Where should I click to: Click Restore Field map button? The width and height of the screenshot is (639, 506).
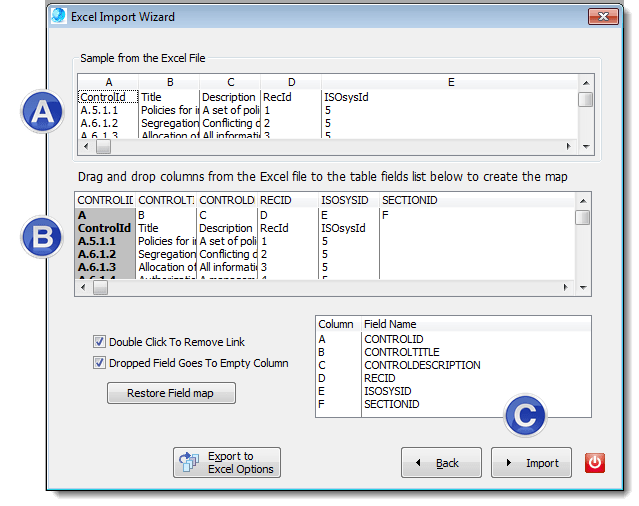click(171, 393)
